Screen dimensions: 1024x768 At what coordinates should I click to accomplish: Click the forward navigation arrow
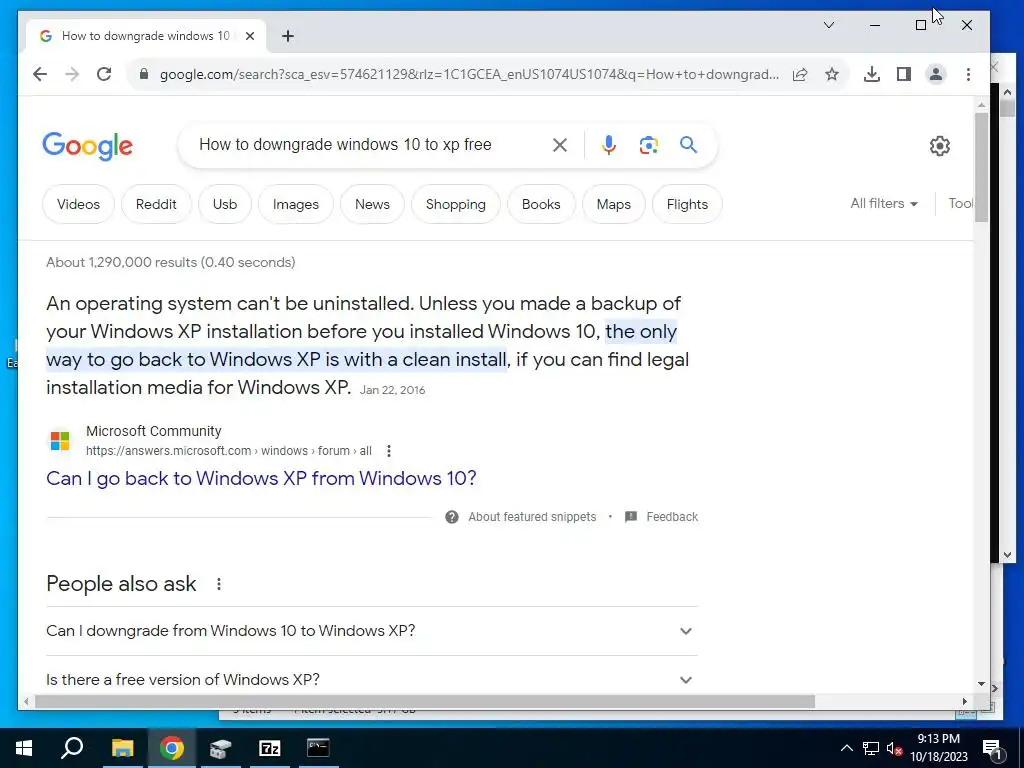pyautogui.click(x=72, y=74)
